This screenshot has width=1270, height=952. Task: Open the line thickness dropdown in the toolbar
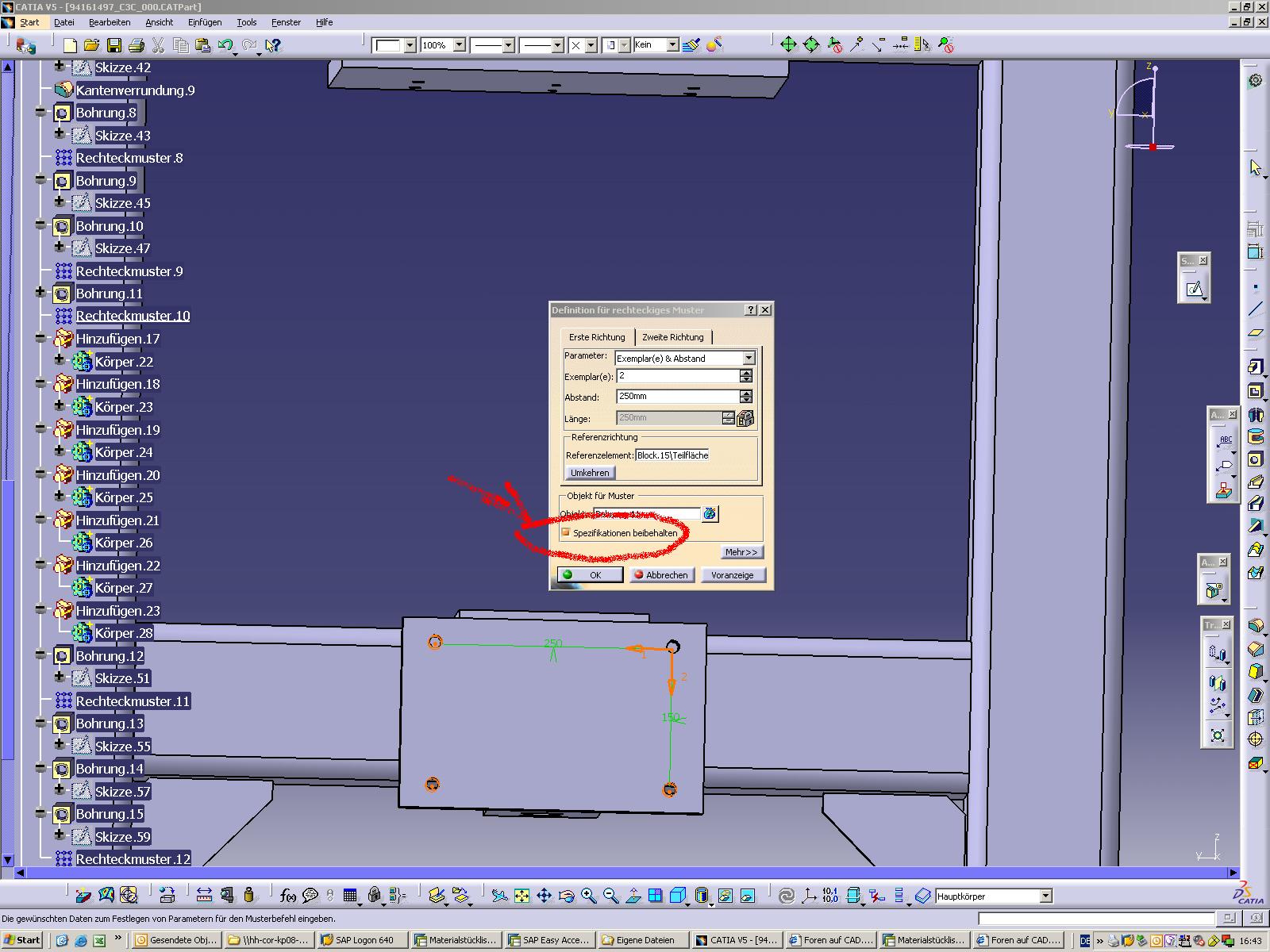tap(508, 45)
